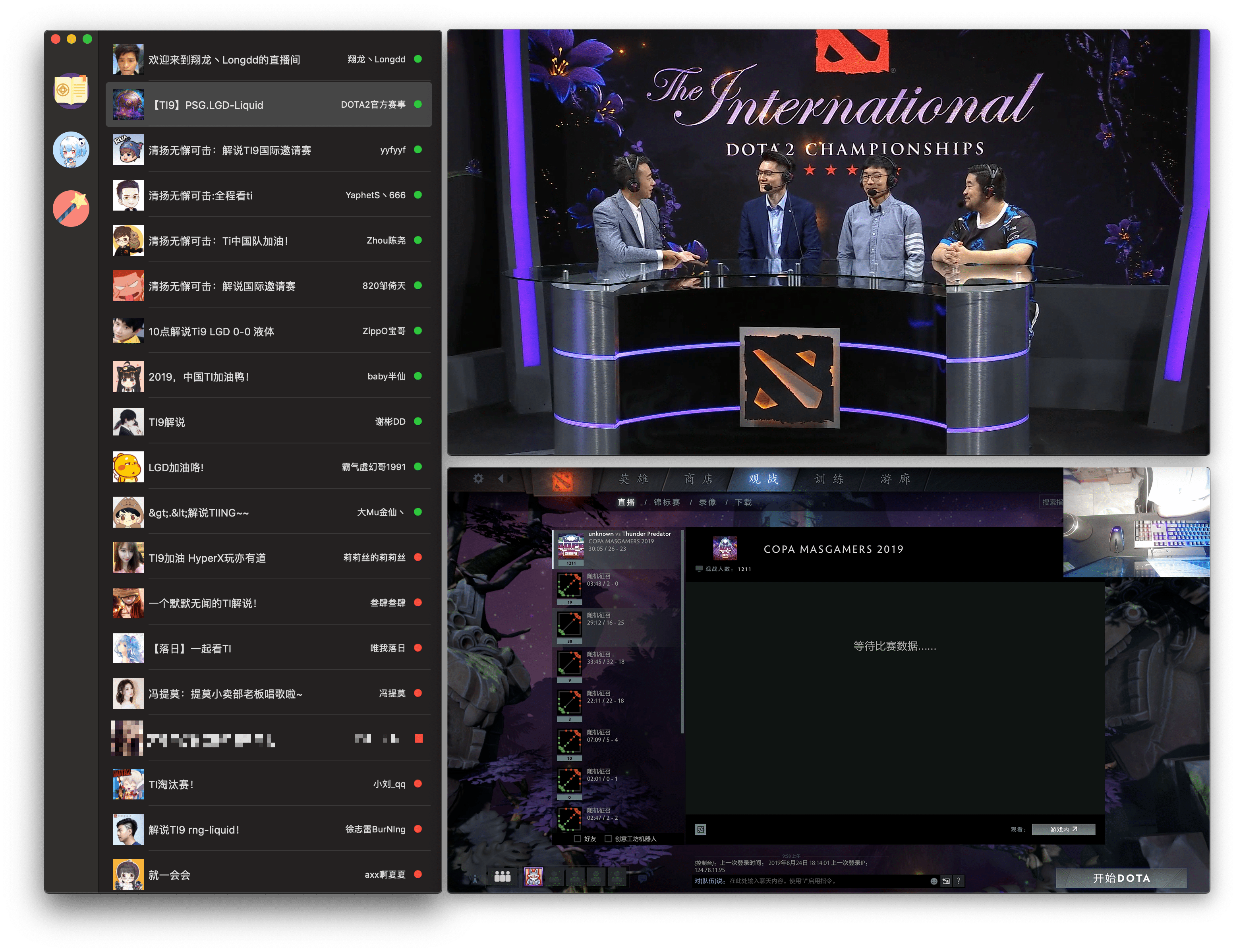
Task: Select the 随机征召 match at 29:12 / 16 - 25
Action: point(616,628)
